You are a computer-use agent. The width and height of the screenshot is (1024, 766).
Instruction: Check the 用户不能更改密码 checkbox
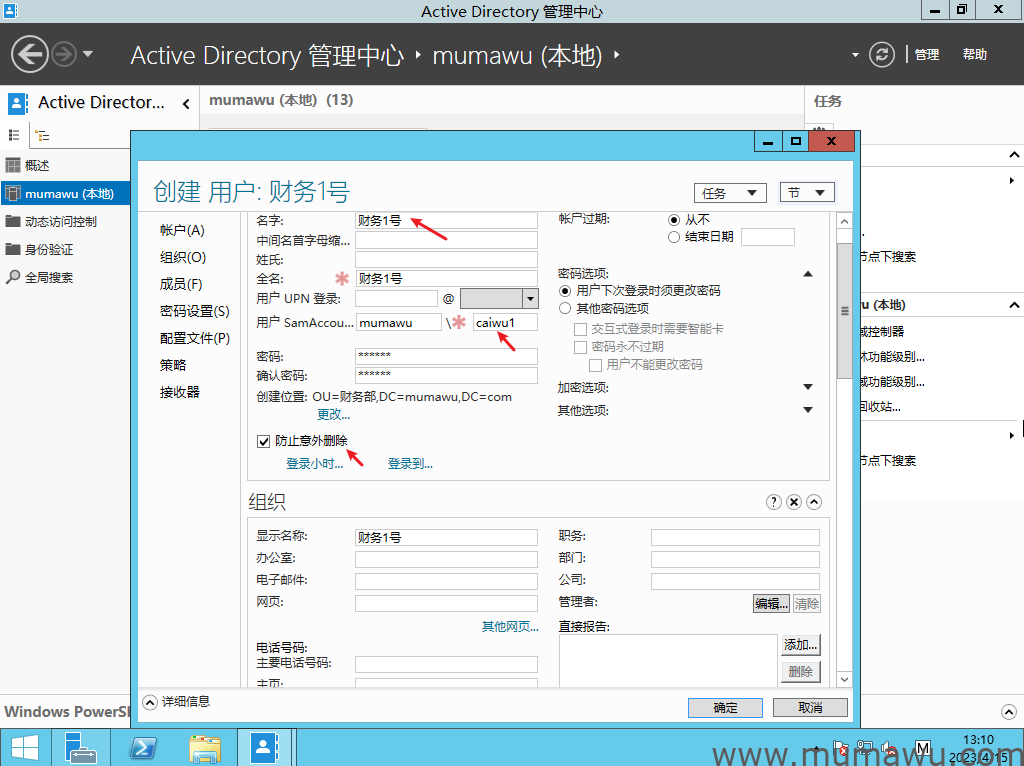tap(595, 364)
